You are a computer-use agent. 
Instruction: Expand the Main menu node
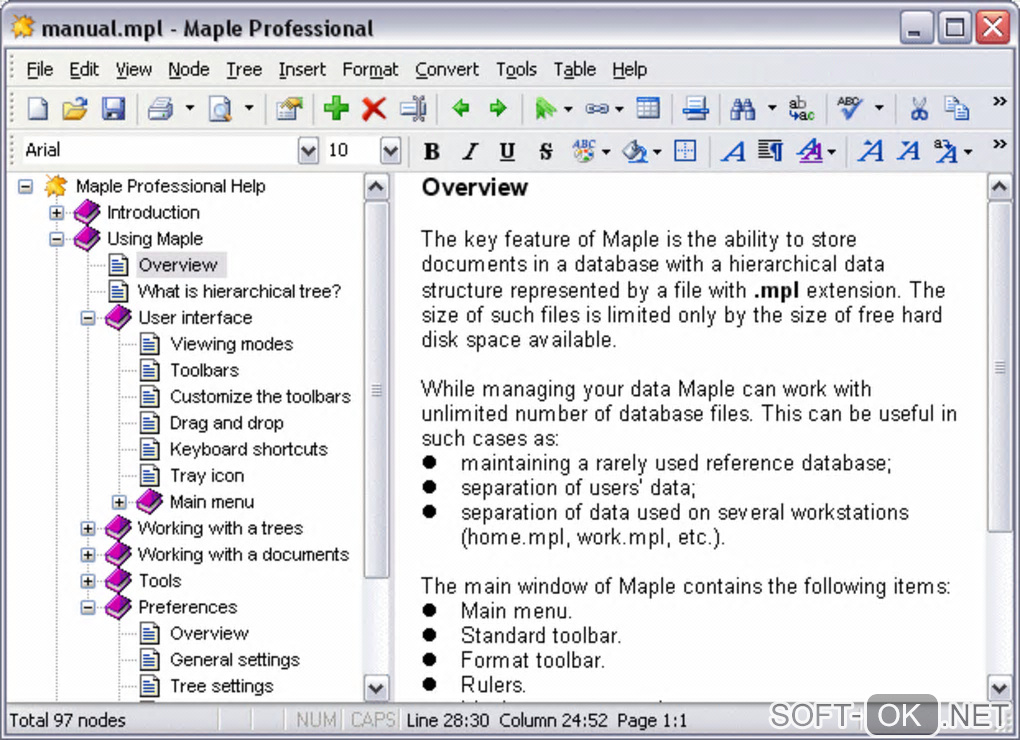pyautogui.click(x=119, y=502)
